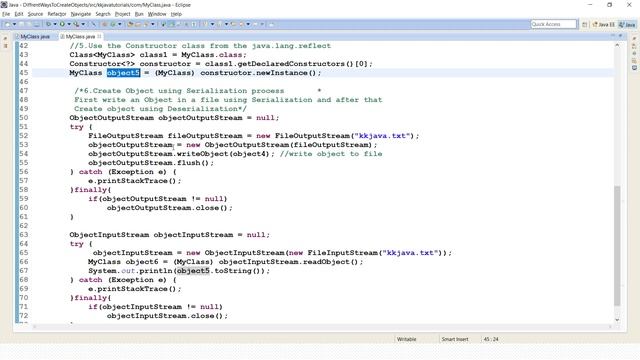Click the green Run button icon
The width and height of the screenshot is (640, 360).
coord(62,24)
